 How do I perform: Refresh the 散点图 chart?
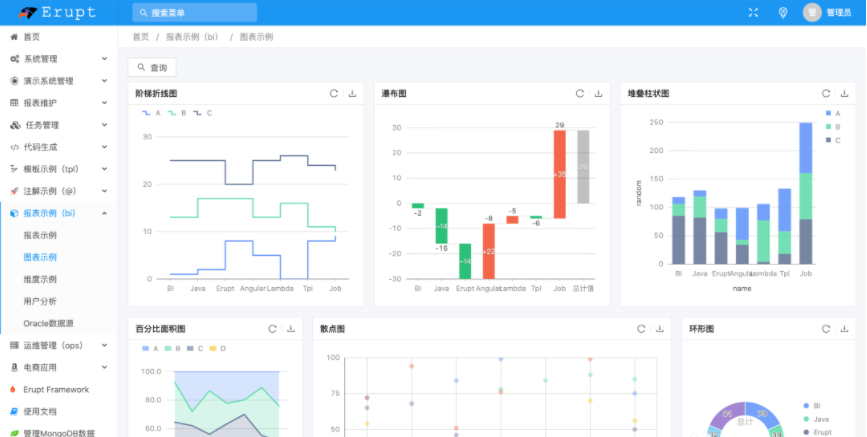pyautogui.click(x=641, y=329)
